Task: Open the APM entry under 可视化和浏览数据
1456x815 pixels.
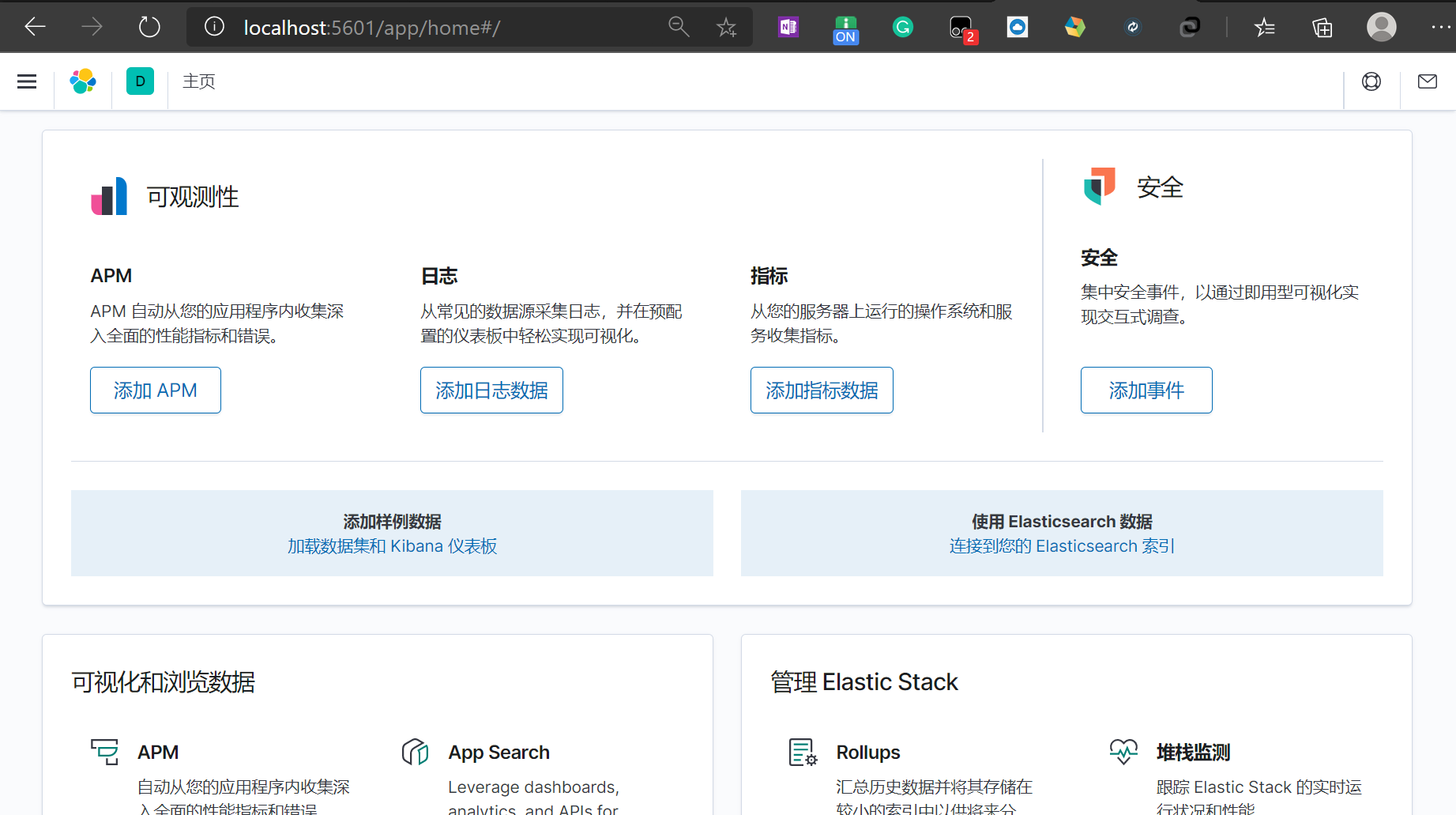Action: point(158,753)
